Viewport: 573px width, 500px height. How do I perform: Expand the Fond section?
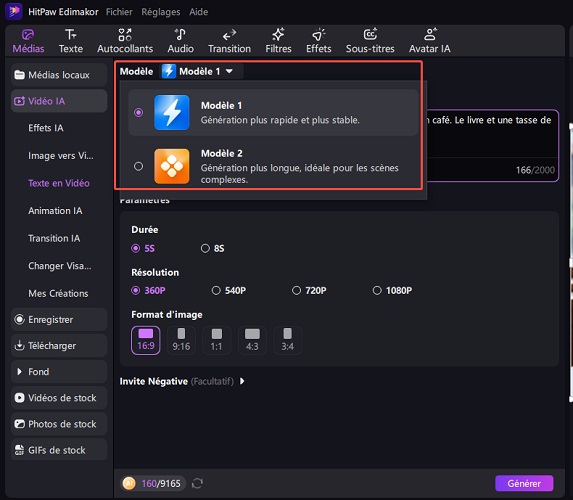click(59, 372)
